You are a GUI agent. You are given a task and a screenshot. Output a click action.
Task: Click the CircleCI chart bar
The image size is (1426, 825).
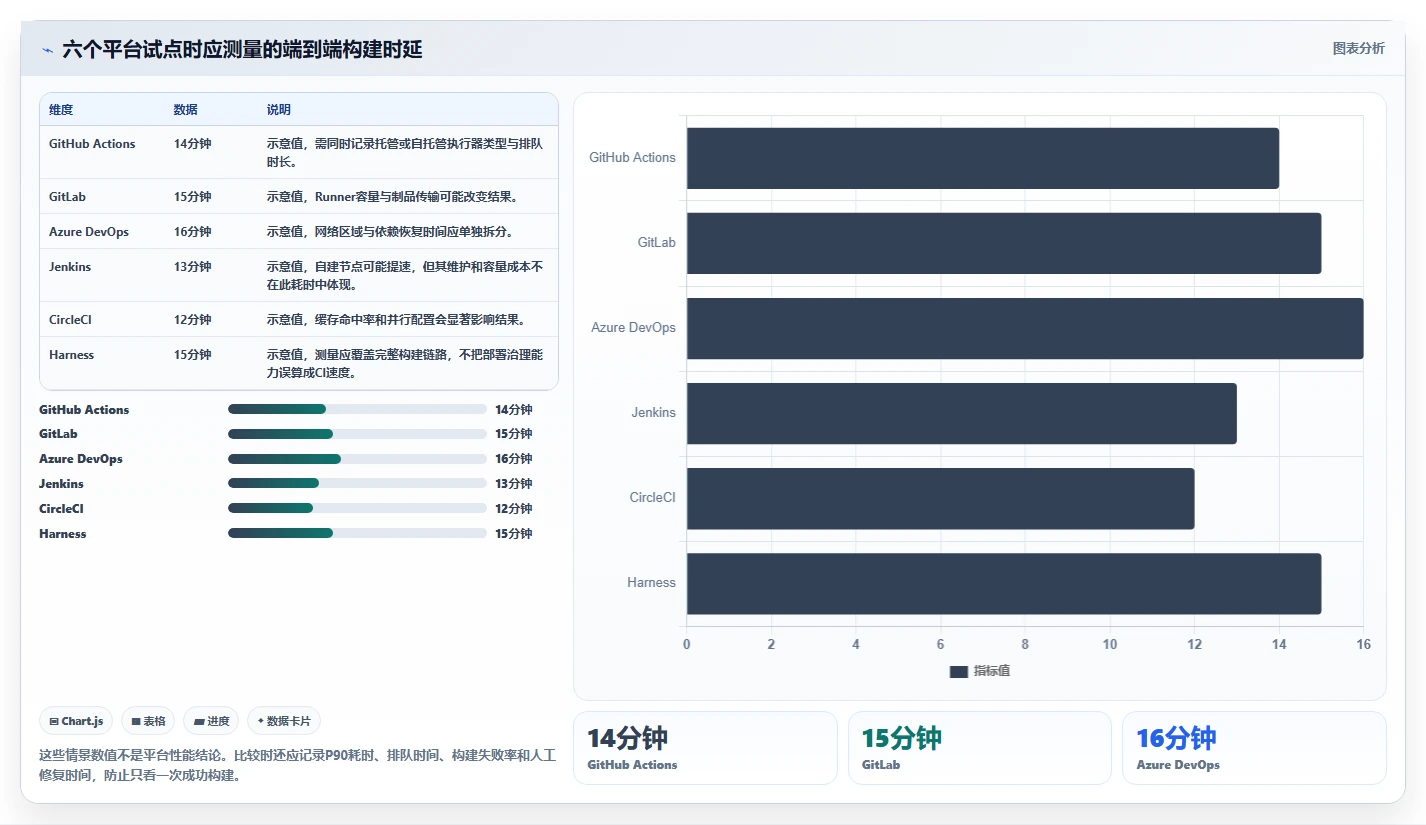[940, 498]
